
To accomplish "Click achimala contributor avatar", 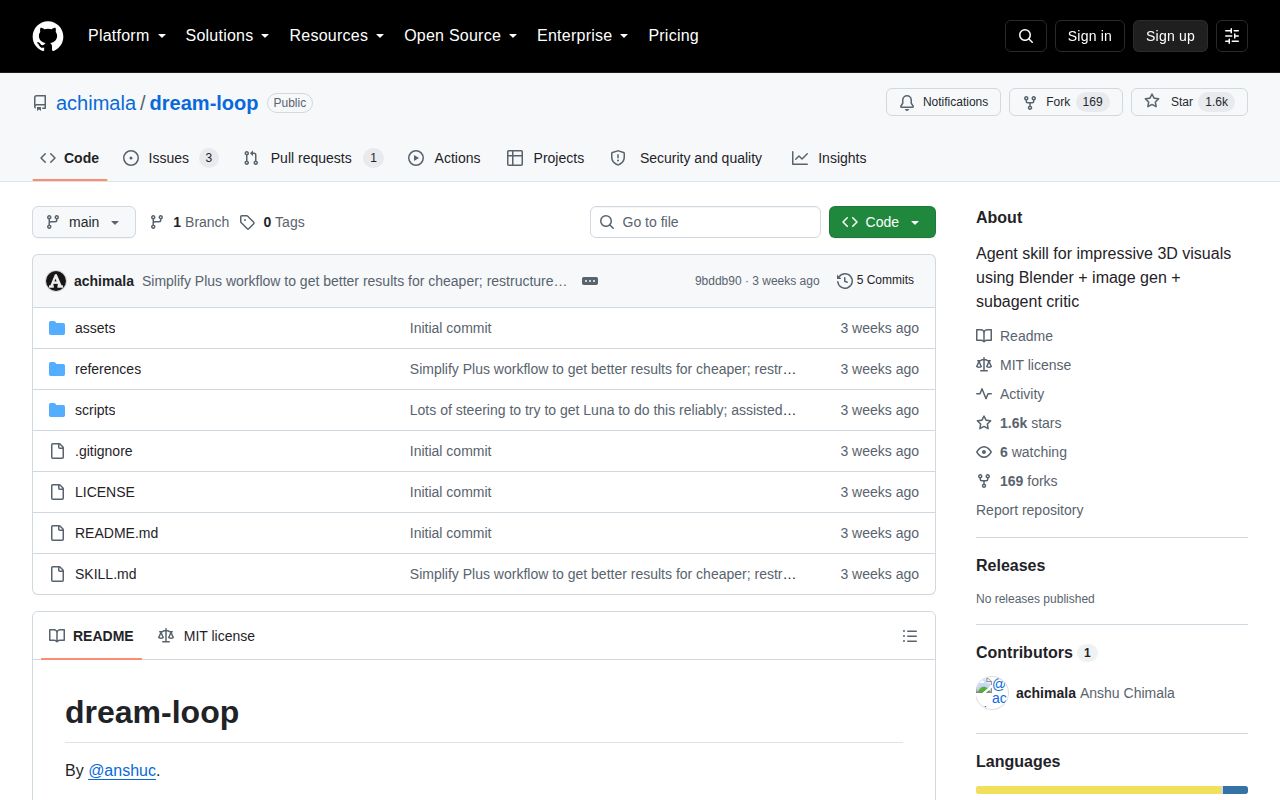I will [x=992, y=693].
